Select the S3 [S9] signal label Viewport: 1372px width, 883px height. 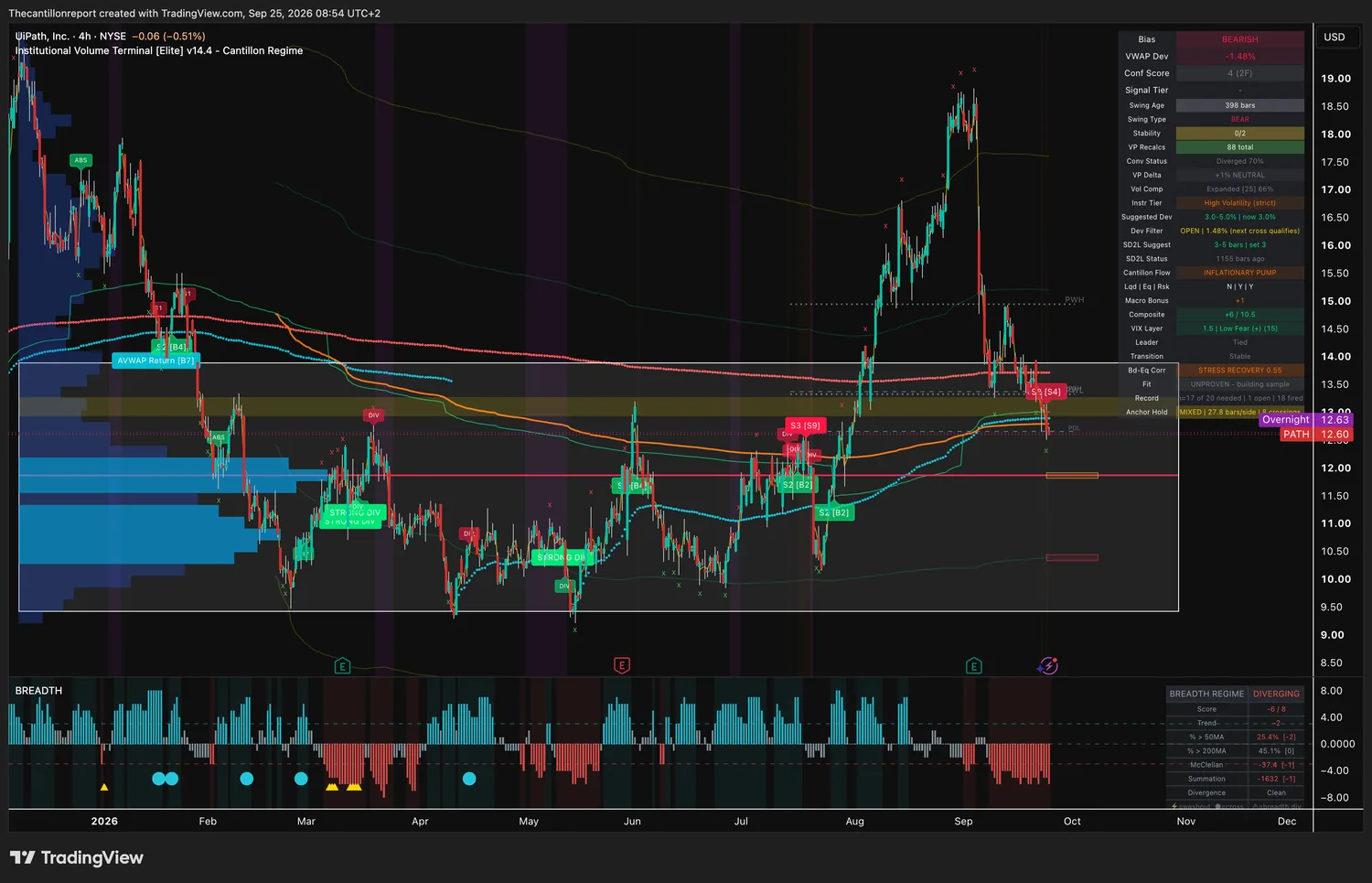pyautogui.click(x=805, y=425)
